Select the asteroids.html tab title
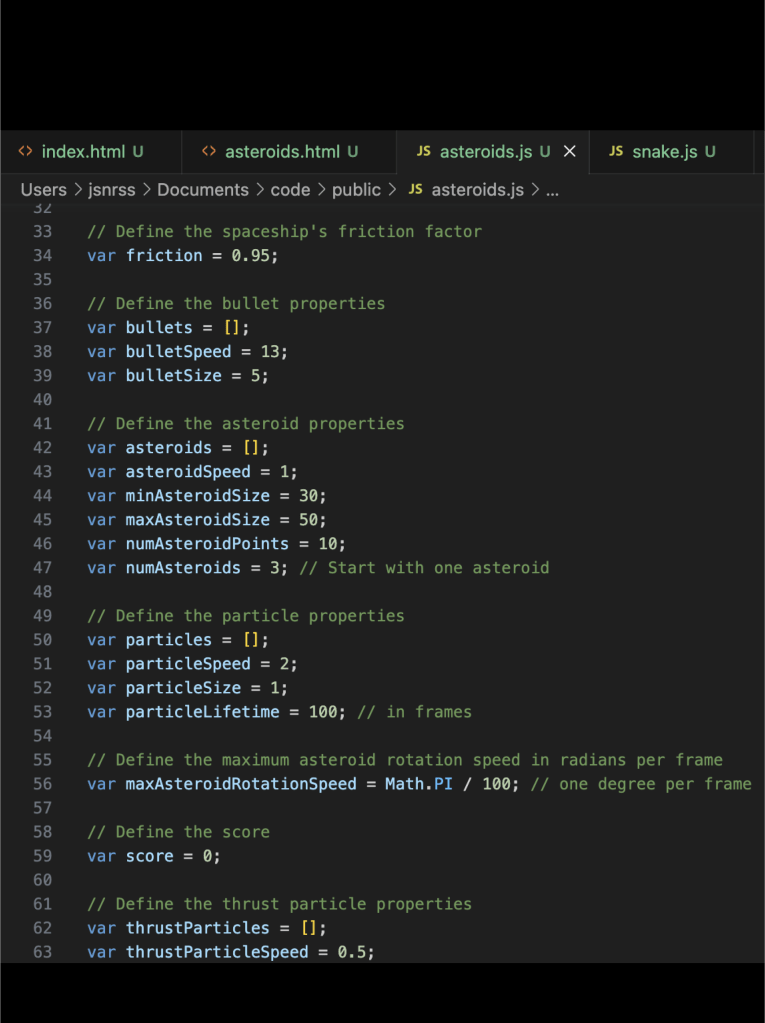 pyautogui.click(x=283, y=152)
